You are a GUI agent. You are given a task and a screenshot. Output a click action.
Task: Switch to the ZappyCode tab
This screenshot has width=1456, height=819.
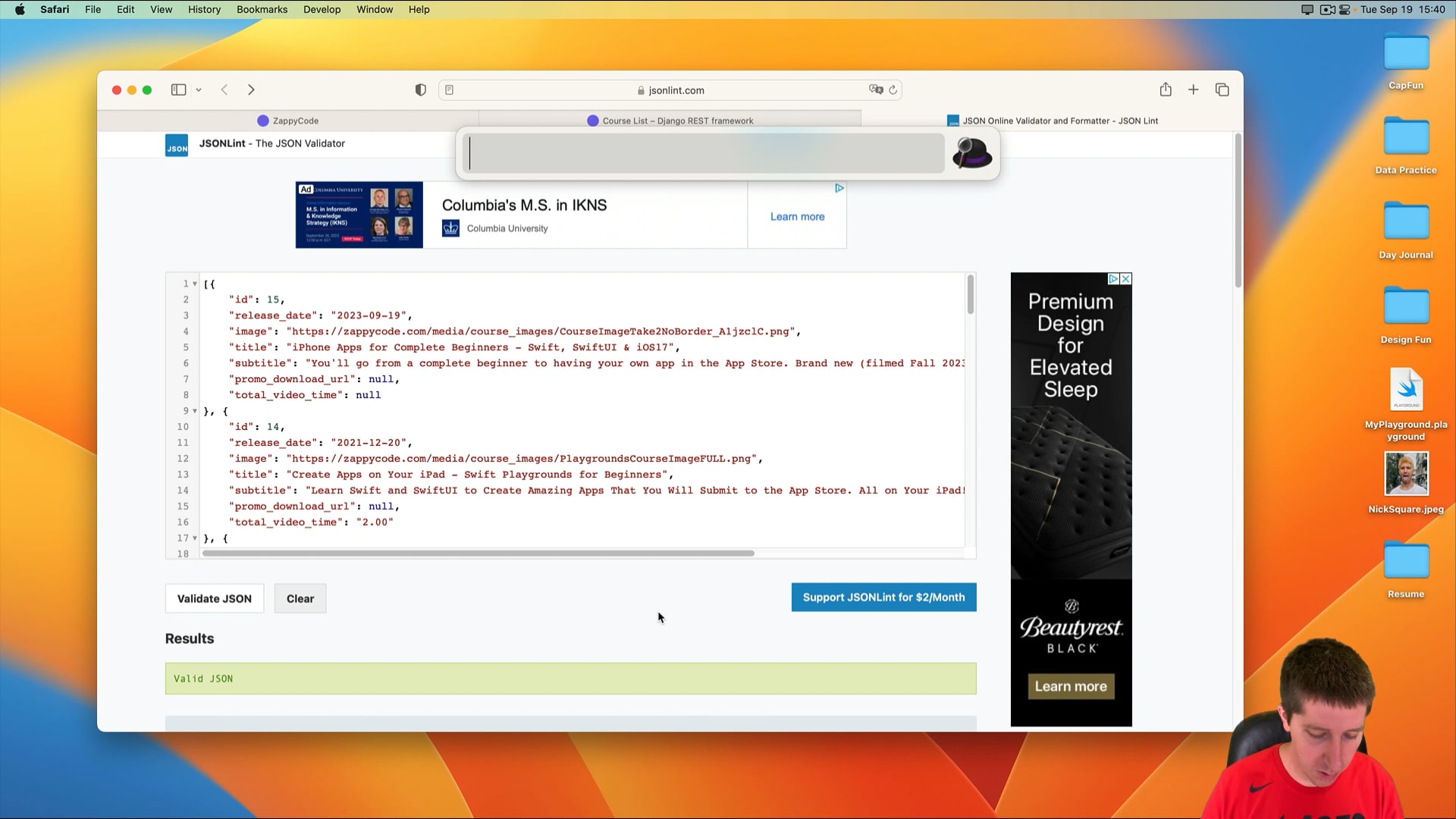tap(288, 121)
